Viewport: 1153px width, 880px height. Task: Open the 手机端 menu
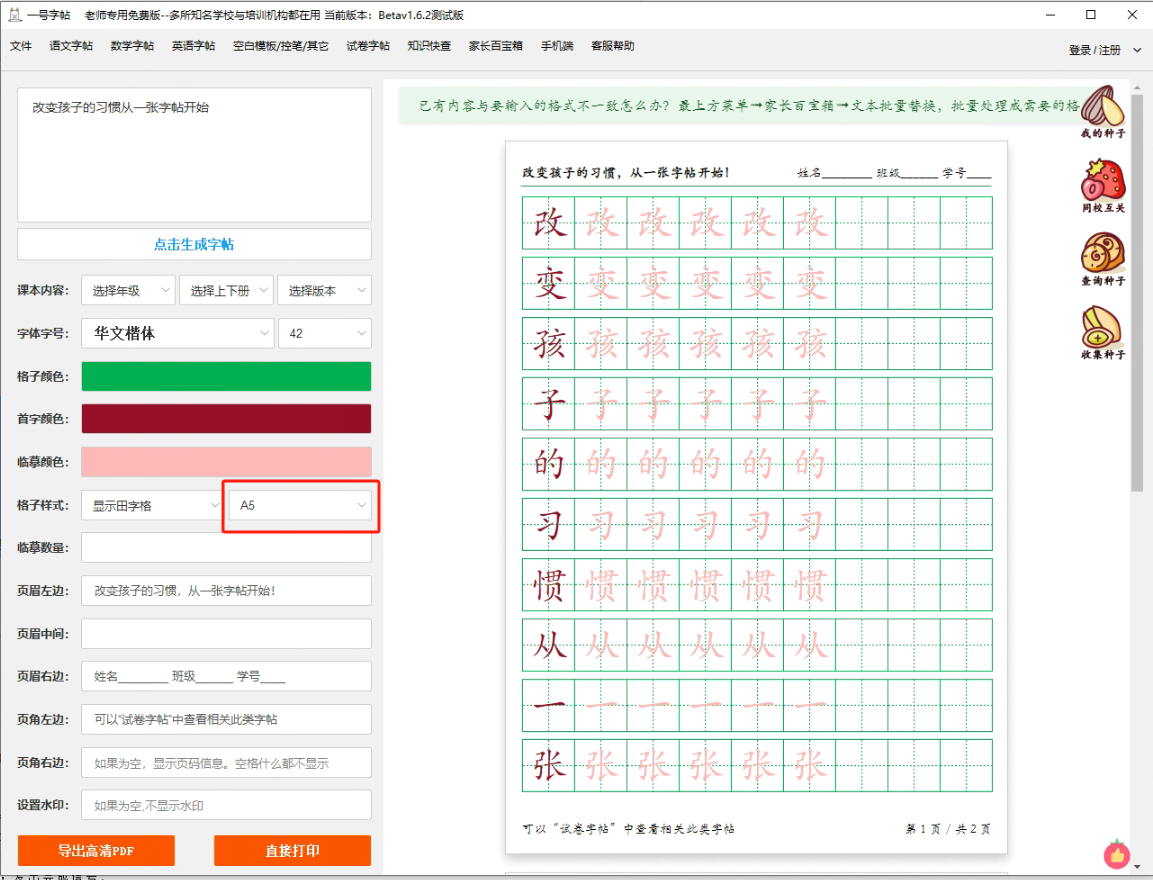[557, 46]
